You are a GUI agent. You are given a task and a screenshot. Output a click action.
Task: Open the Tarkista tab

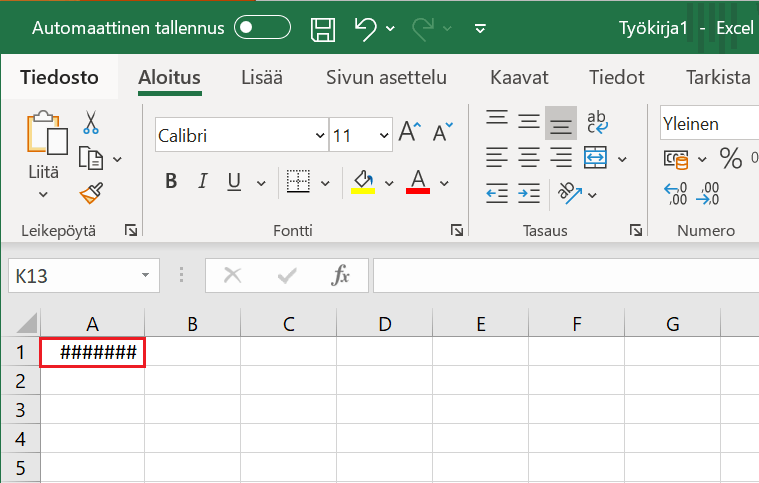tap(718, 77)
